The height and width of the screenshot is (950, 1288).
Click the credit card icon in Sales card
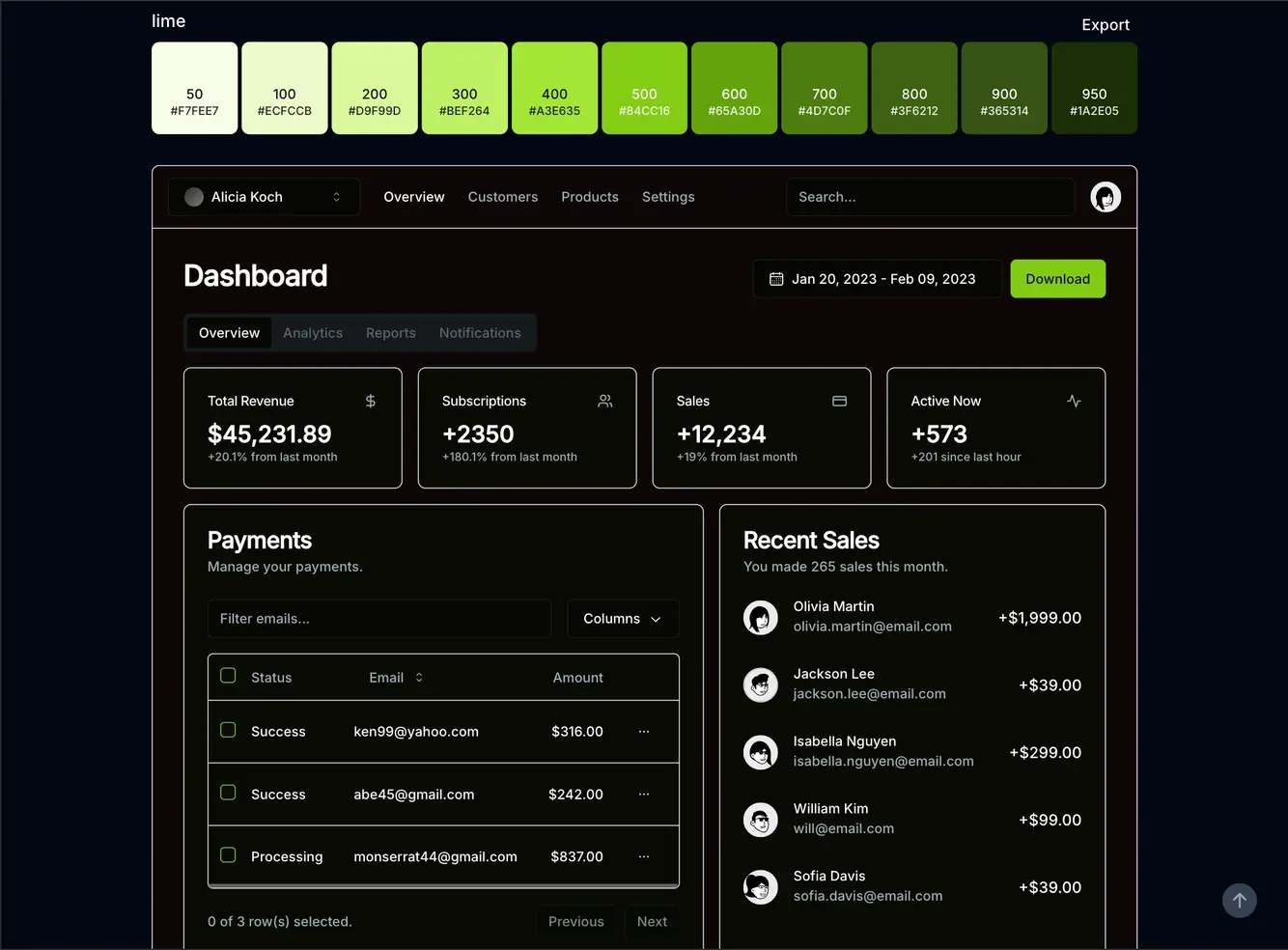pos(840,401)
